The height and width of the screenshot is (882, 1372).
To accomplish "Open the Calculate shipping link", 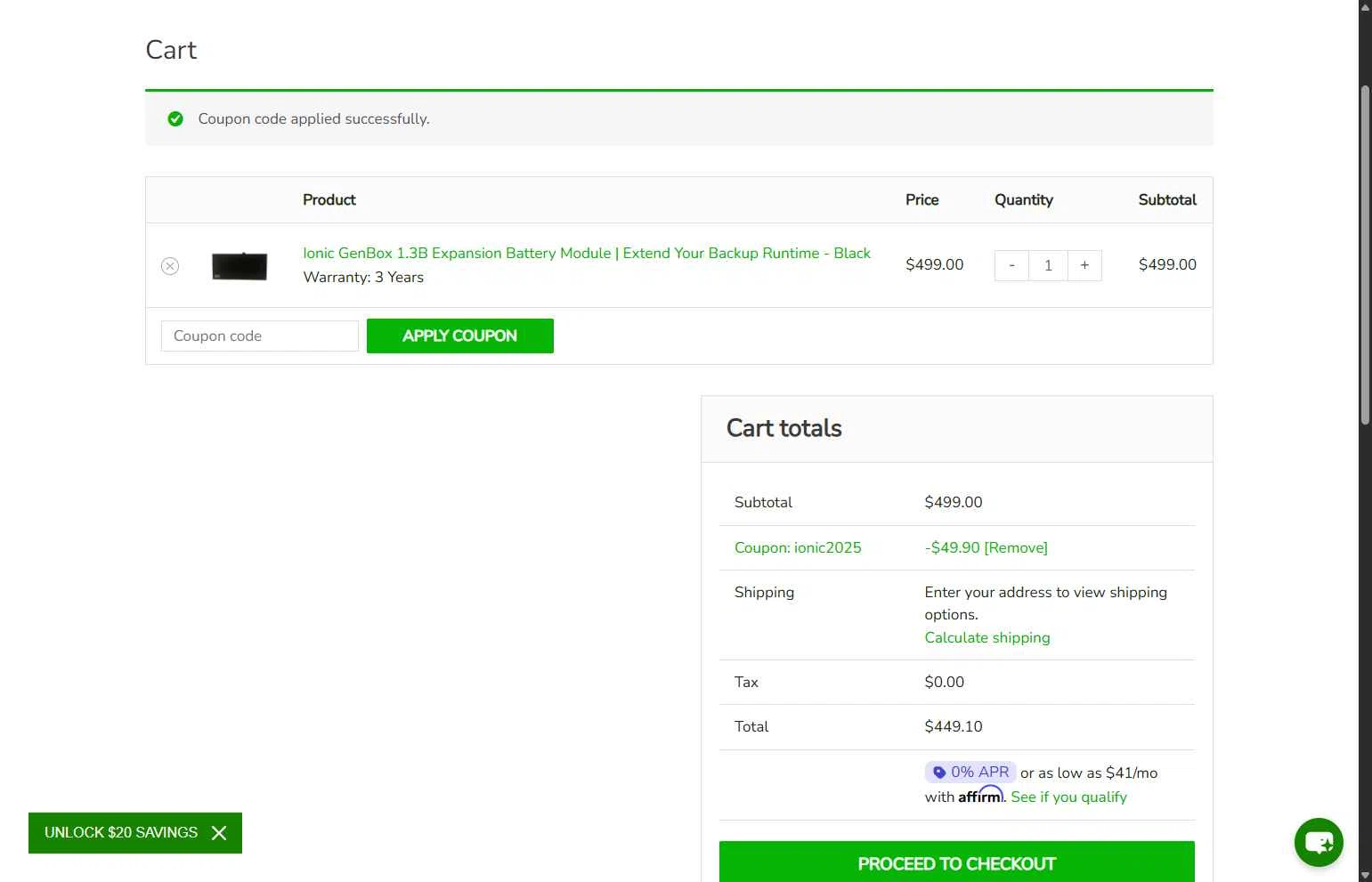I will [x=987, y=637].
